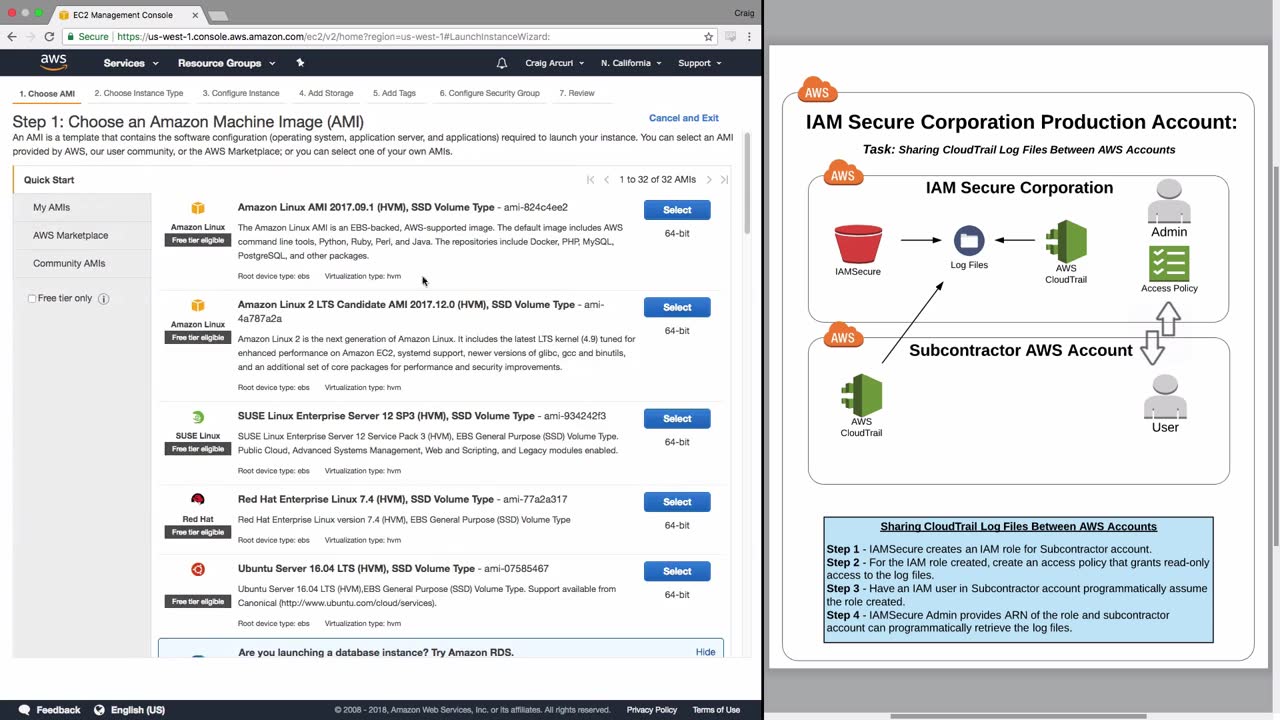Go to the 4. Add Storage step
The image size is (1280, 720).
pos(326,93)
